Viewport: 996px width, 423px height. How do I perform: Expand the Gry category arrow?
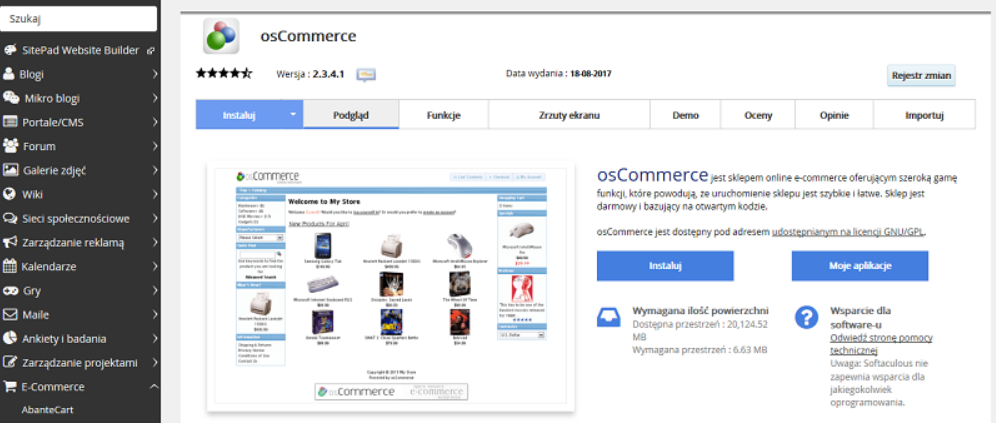[154, 290]
